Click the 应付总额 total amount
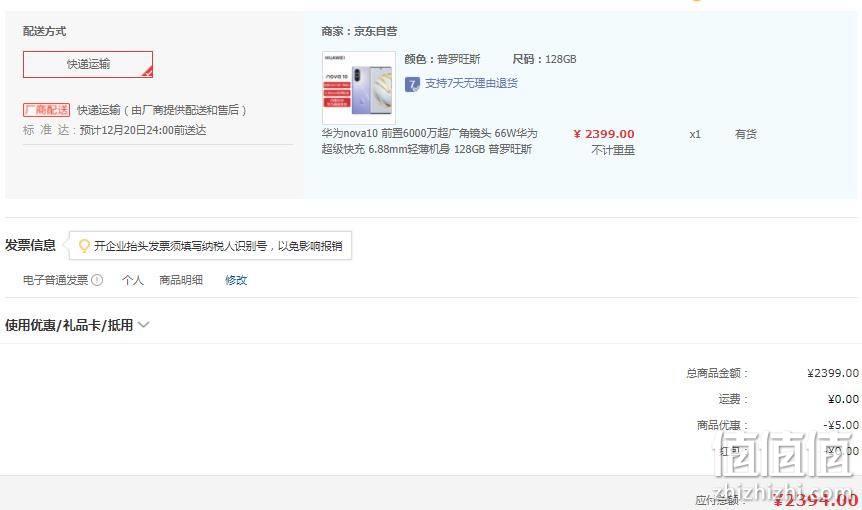 coord(816,500)
